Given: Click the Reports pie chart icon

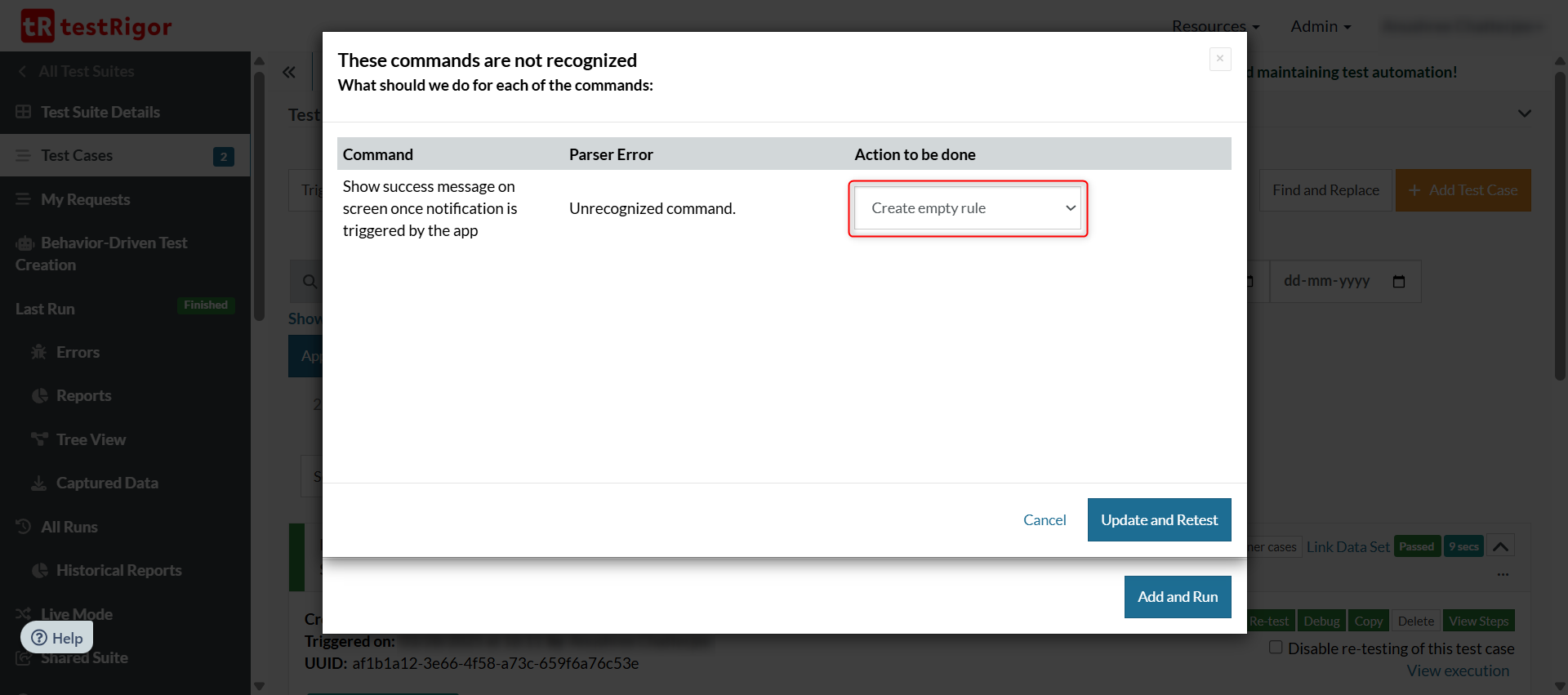Looking at the screenshot, I should point(39,396).
